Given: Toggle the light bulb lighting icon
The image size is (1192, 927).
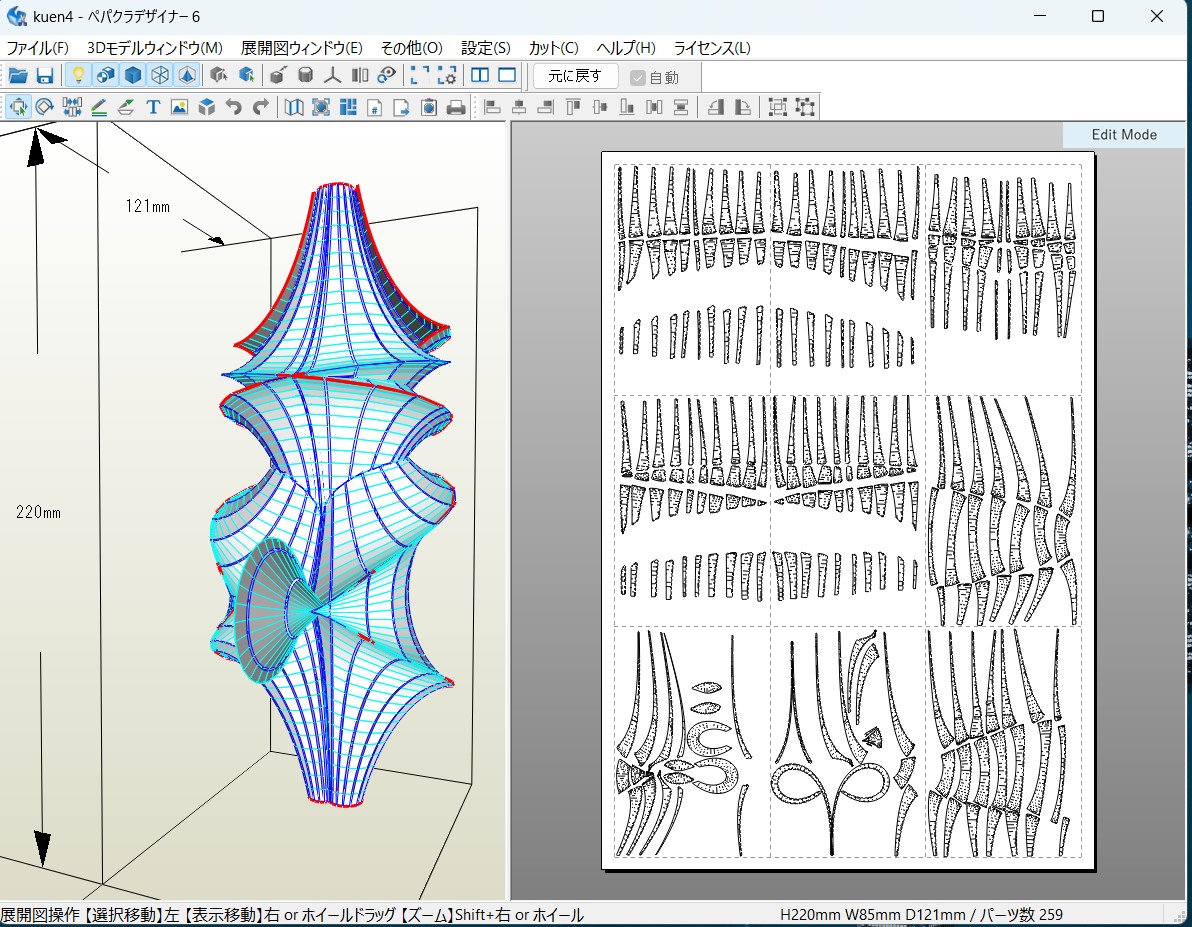Looking at the screenshot, I should click(x=78, y=75).
